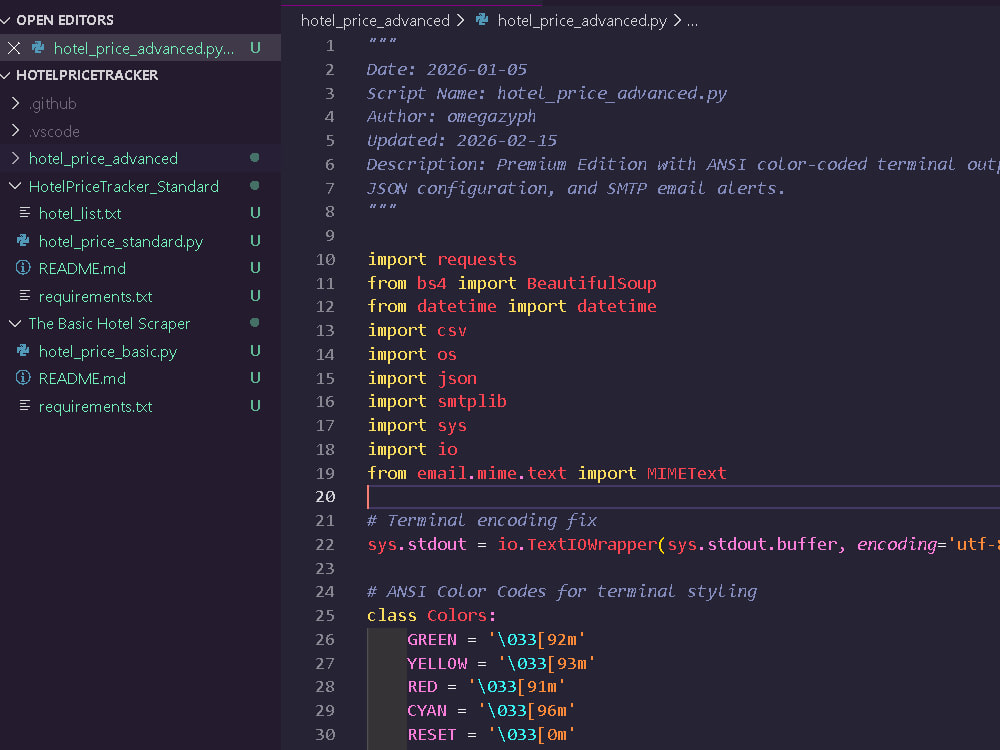This screenshot has width=1000, height=750.
Task: Open README.md under The Basic Hotel Scraper
Action: [82, 378]
